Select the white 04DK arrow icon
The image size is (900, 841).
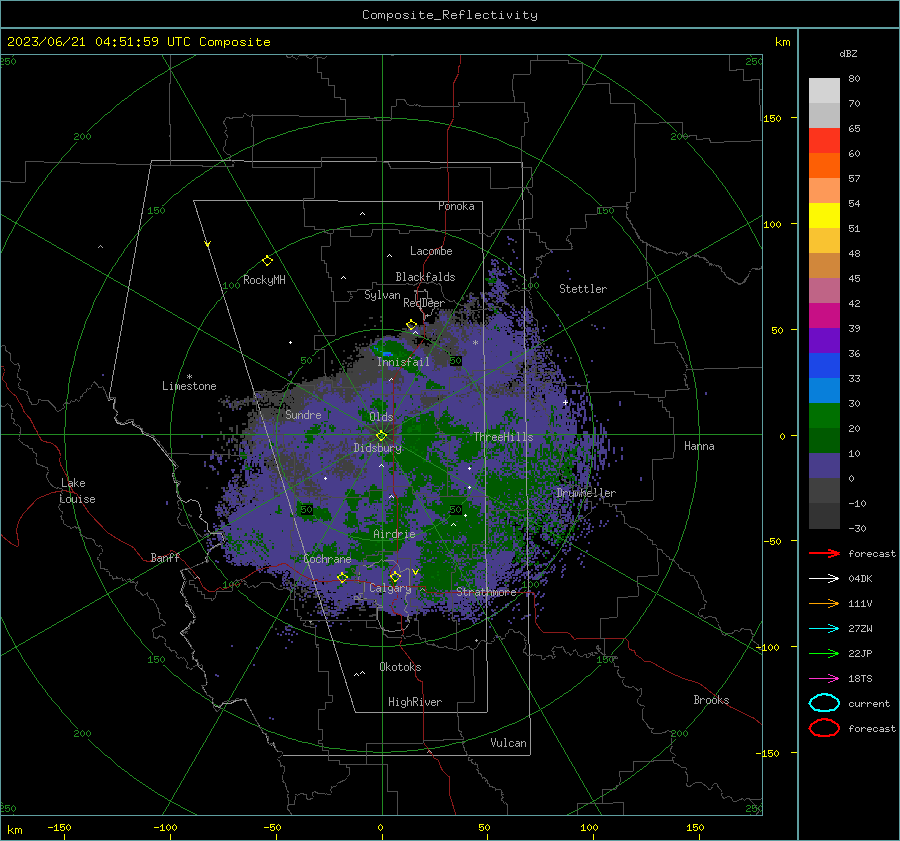tap(824, 578)
